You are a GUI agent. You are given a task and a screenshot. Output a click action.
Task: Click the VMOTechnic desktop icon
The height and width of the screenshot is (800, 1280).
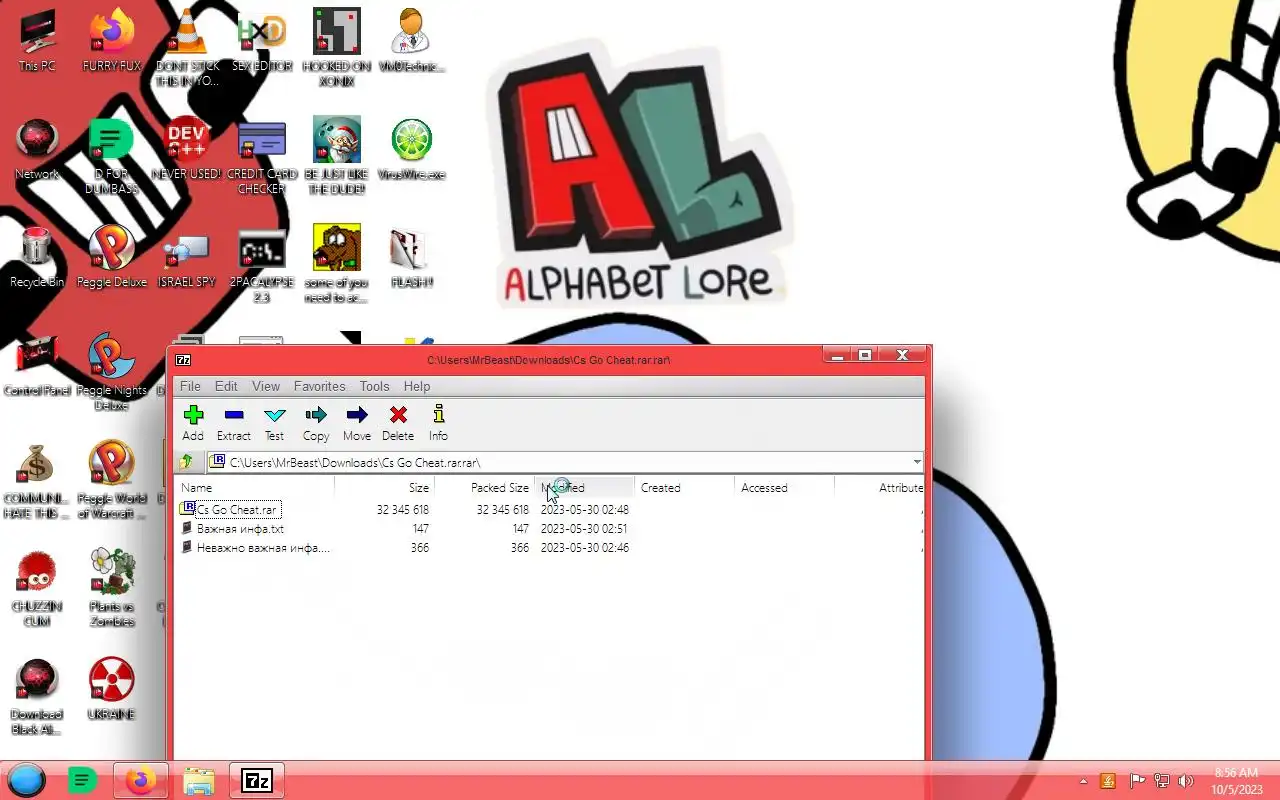click(411, 42)
